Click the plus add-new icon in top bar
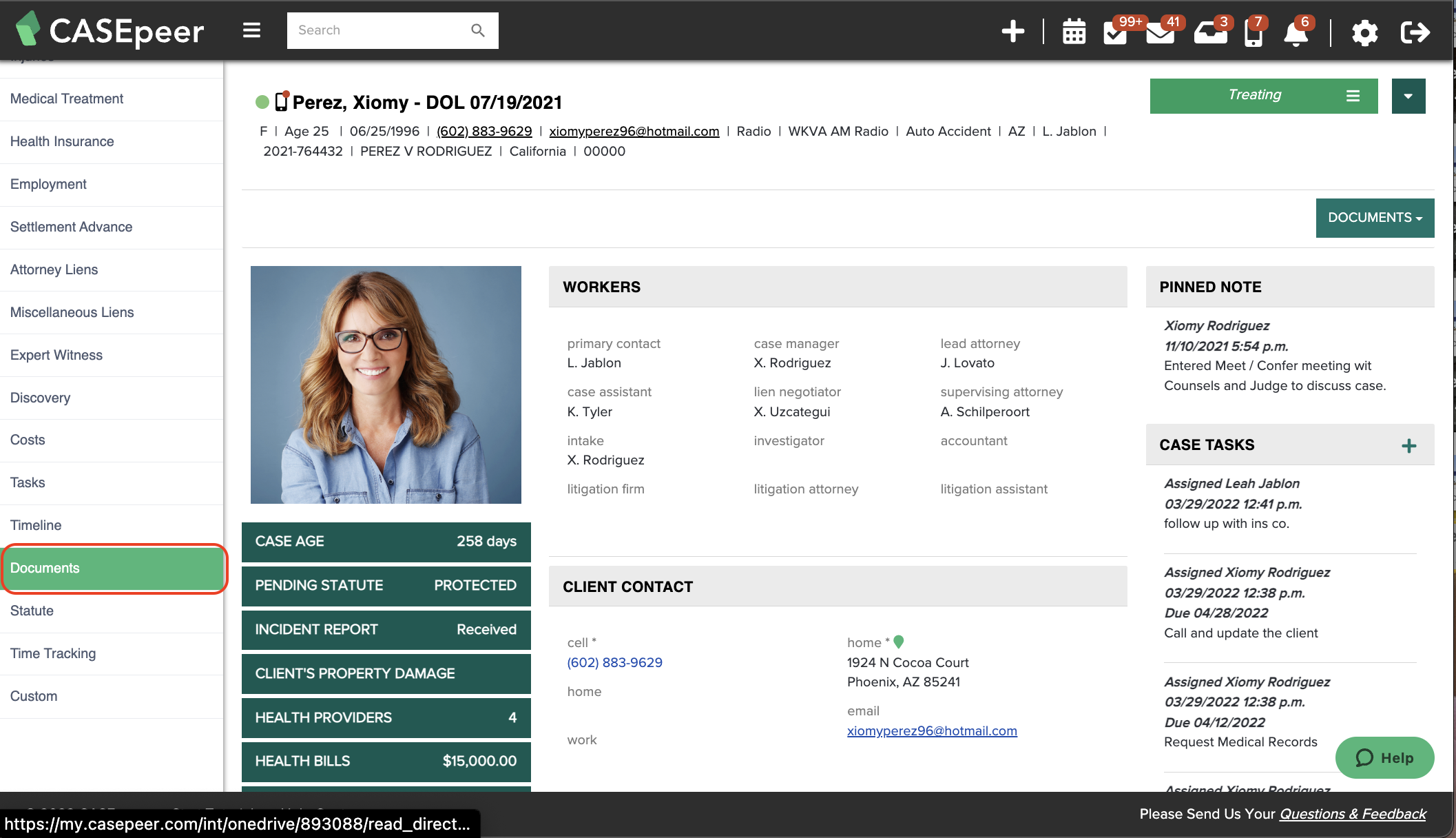The width and height of the screenshot is (1456, 838). tap(1012, 31)
